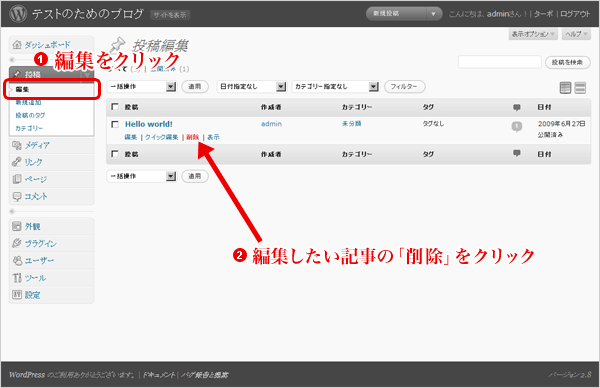
Task: Open カテゴリー submenu item
Action: (29, 128)
